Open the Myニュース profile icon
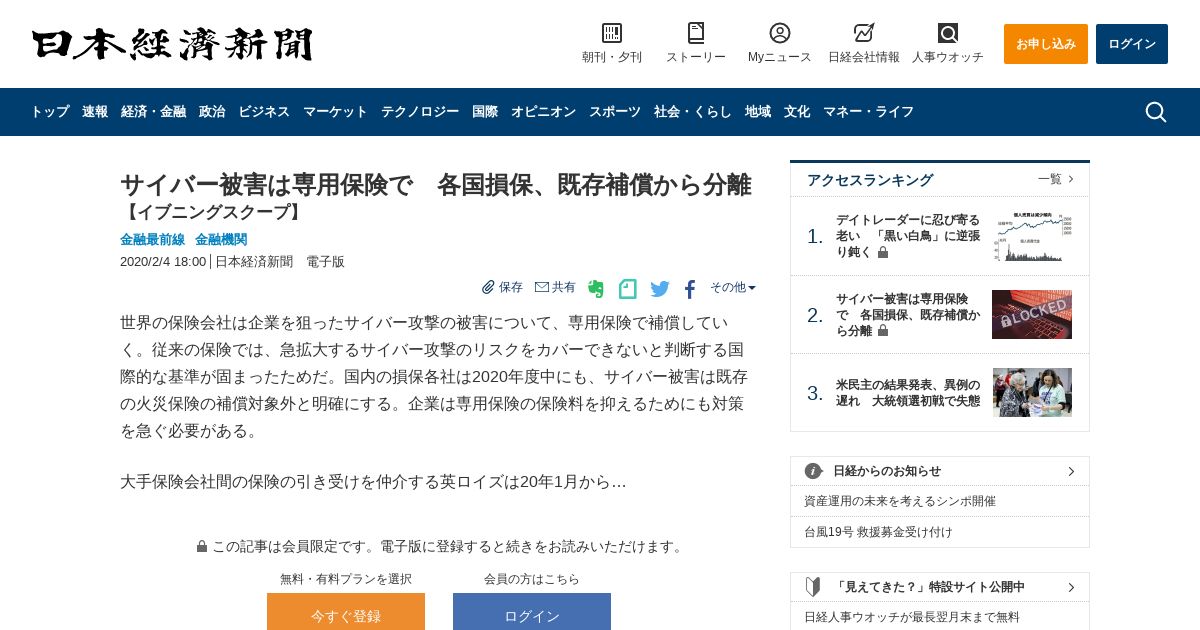 780,33
